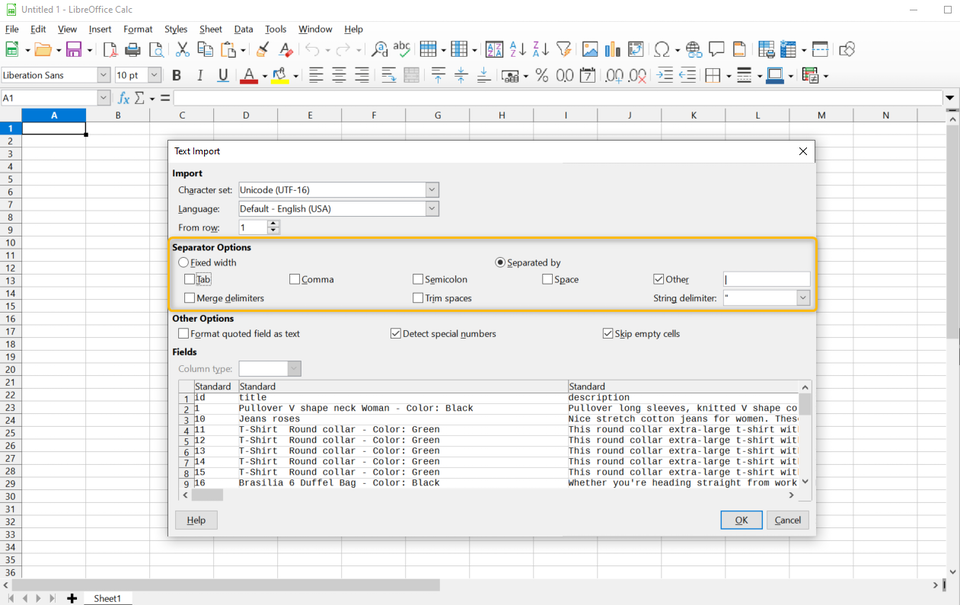
Task: Open the Character set dropdown
Action: tap(432, 190)
